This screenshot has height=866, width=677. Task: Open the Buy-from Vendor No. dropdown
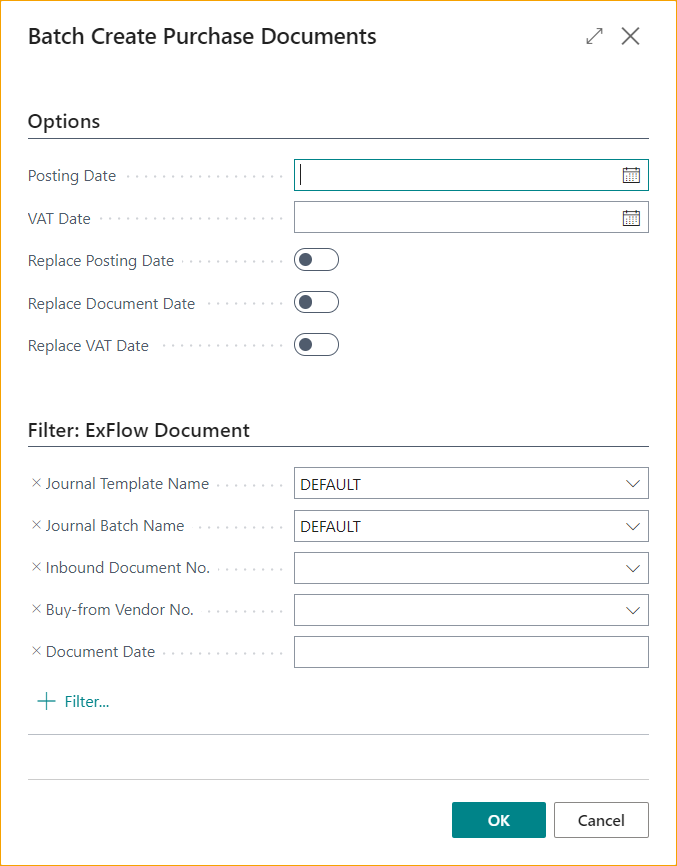633,610
